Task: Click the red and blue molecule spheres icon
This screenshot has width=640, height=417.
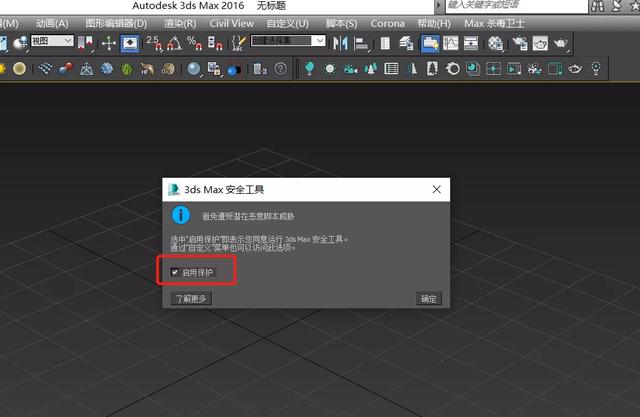Action: (66, 69)
